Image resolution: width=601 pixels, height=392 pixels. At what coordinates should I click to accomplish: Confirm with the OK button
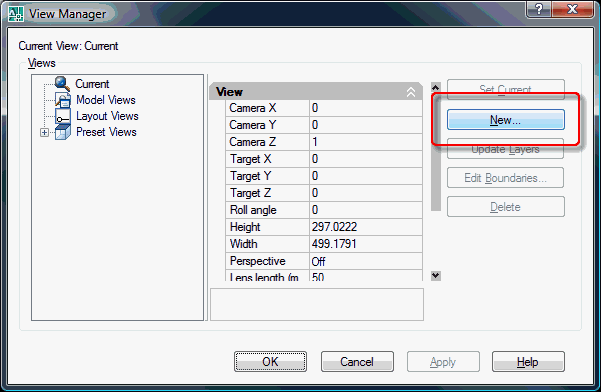[270, 362]
